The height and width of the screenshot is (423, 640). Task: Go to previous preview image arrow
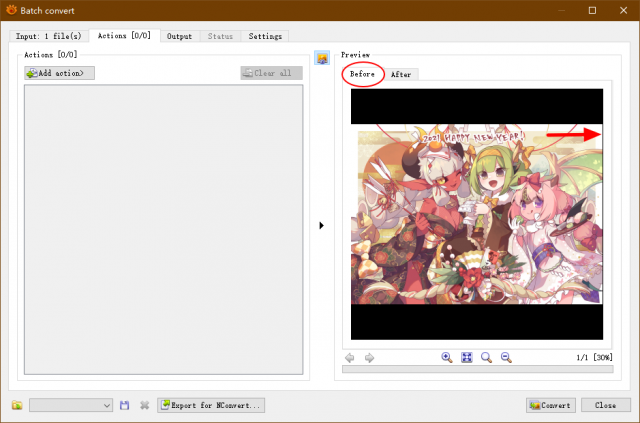click(349, 358)
